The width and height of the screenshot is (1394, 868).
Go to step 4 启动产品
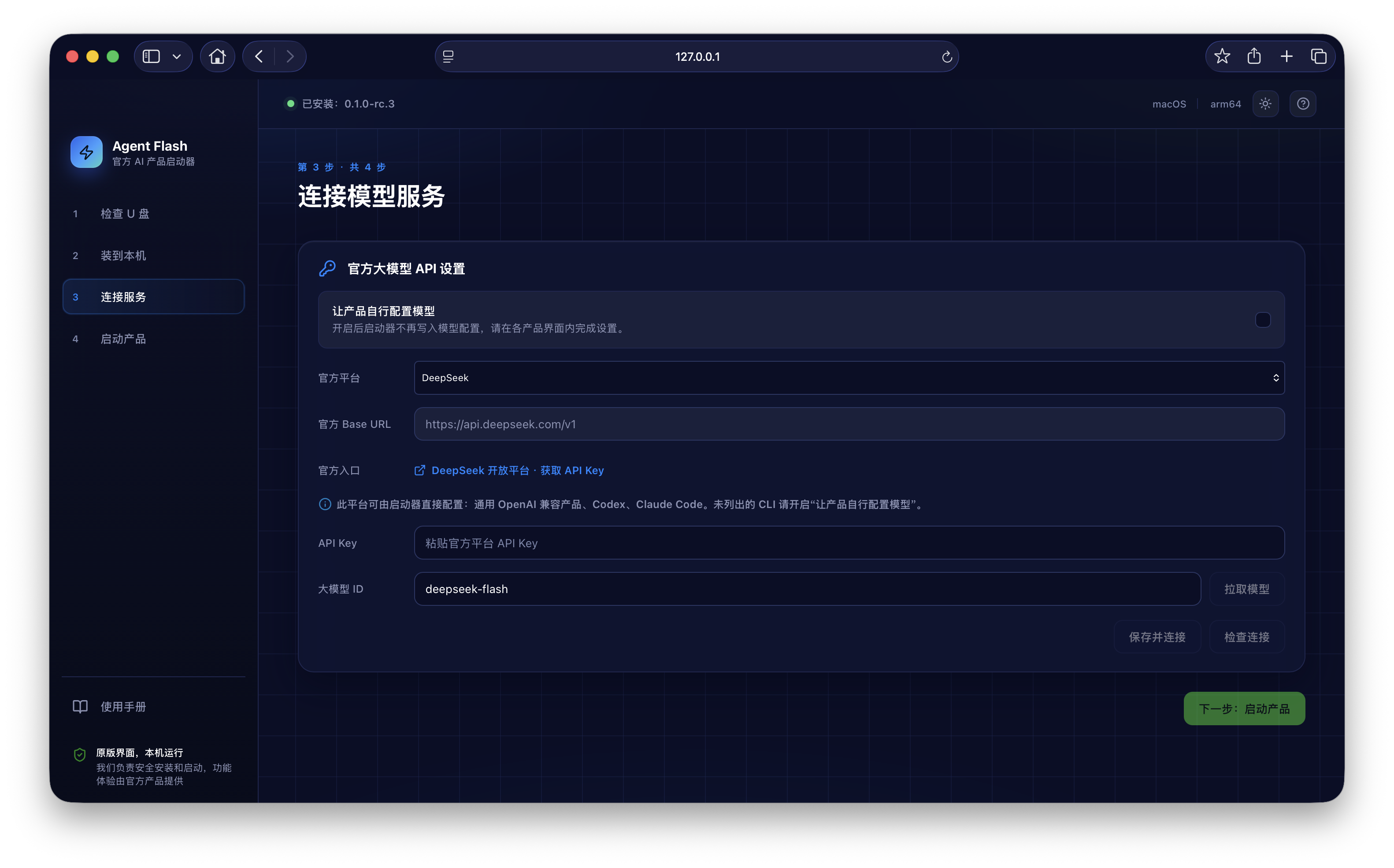(x=153, y=339)
